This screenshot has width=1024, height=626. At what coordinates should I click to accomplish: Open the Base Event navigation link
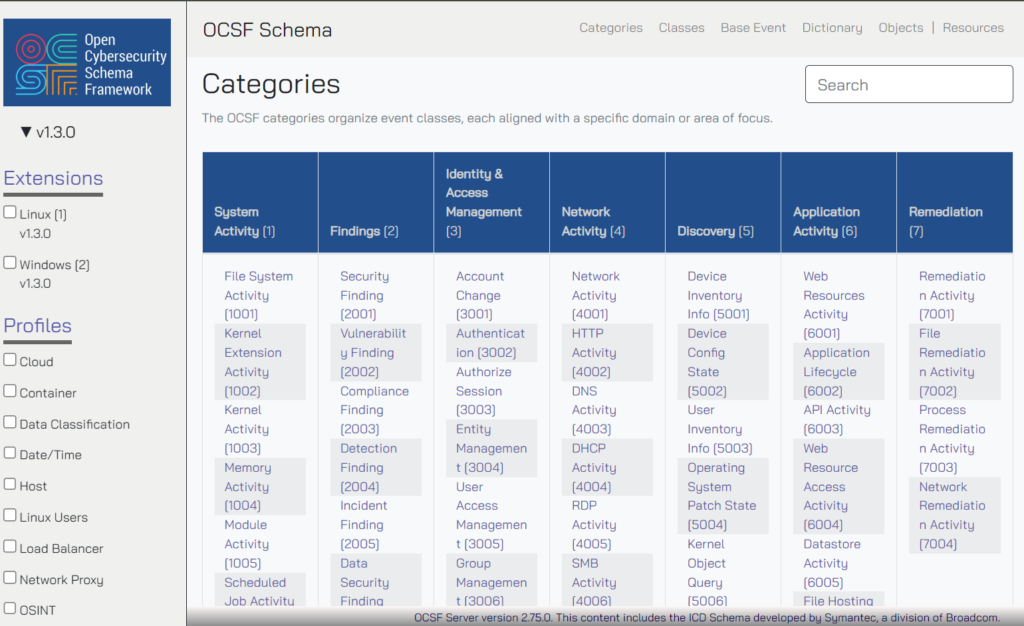[753, 28]
